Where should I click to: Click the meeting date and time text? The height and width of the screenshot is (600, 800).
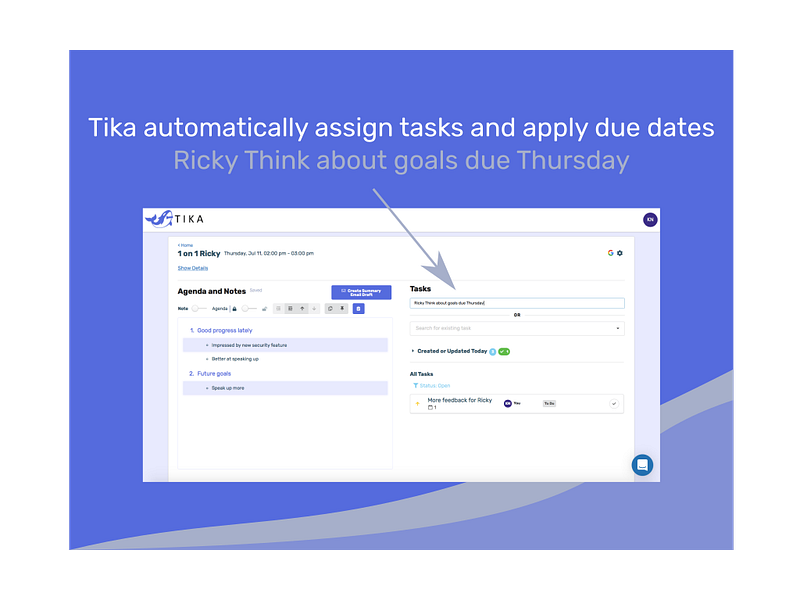[269, 254]
